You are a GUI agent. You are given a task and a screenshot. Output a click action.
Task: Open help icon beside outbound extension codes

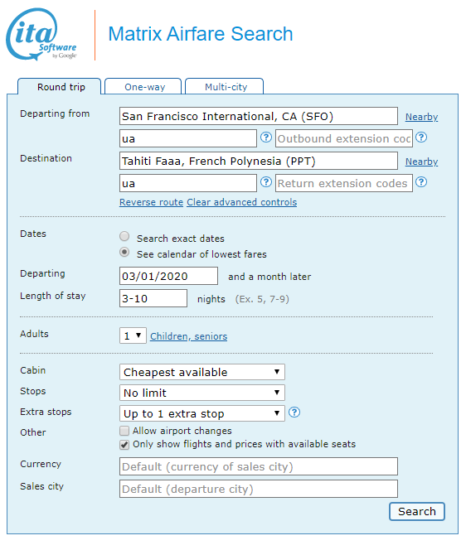pyautogui.click(x=421, y=138)
